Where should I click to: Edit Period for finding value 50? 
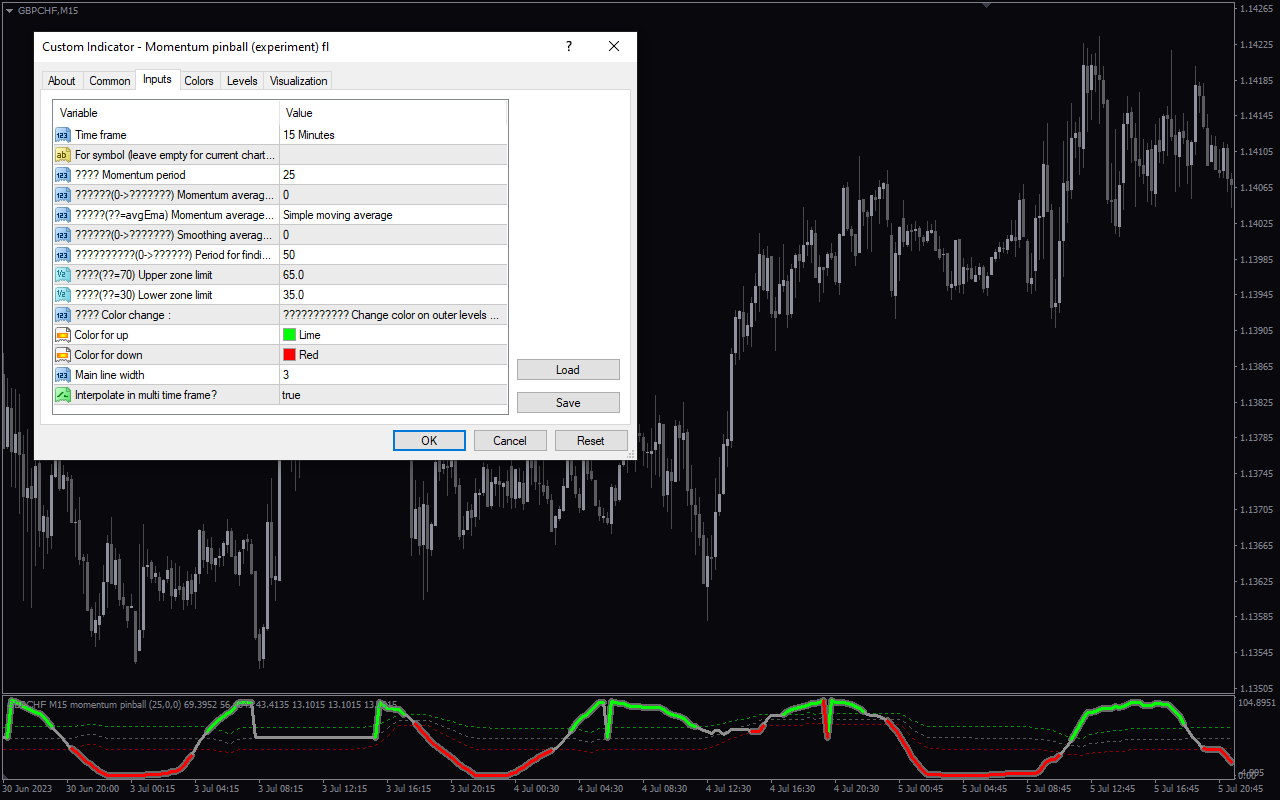[x=393, y=255]
